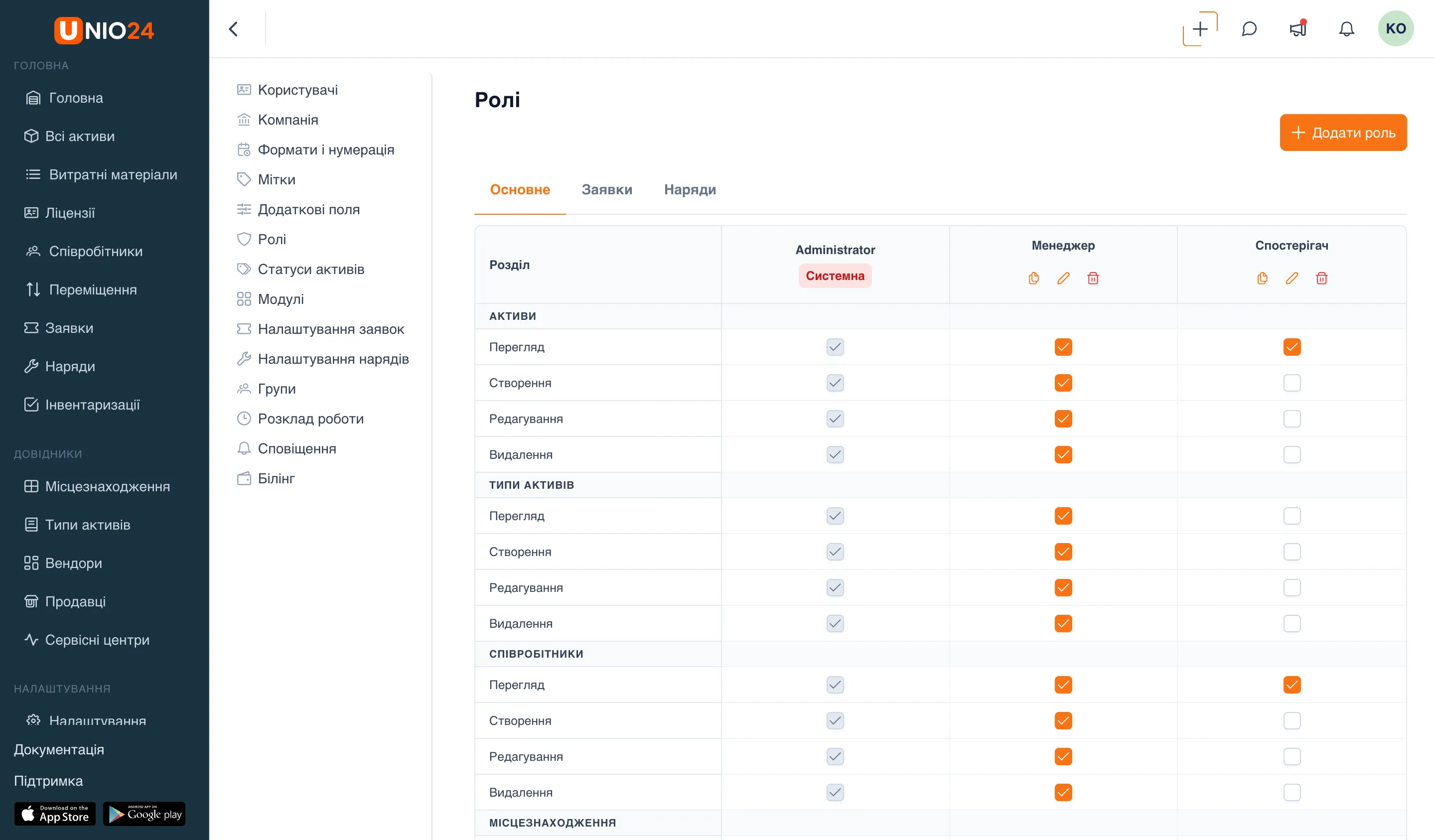Image resolution: width=1435 pixels, height=840 pixels.
Task: Open announcements megaphone icon
Action: pos(1298,29)
